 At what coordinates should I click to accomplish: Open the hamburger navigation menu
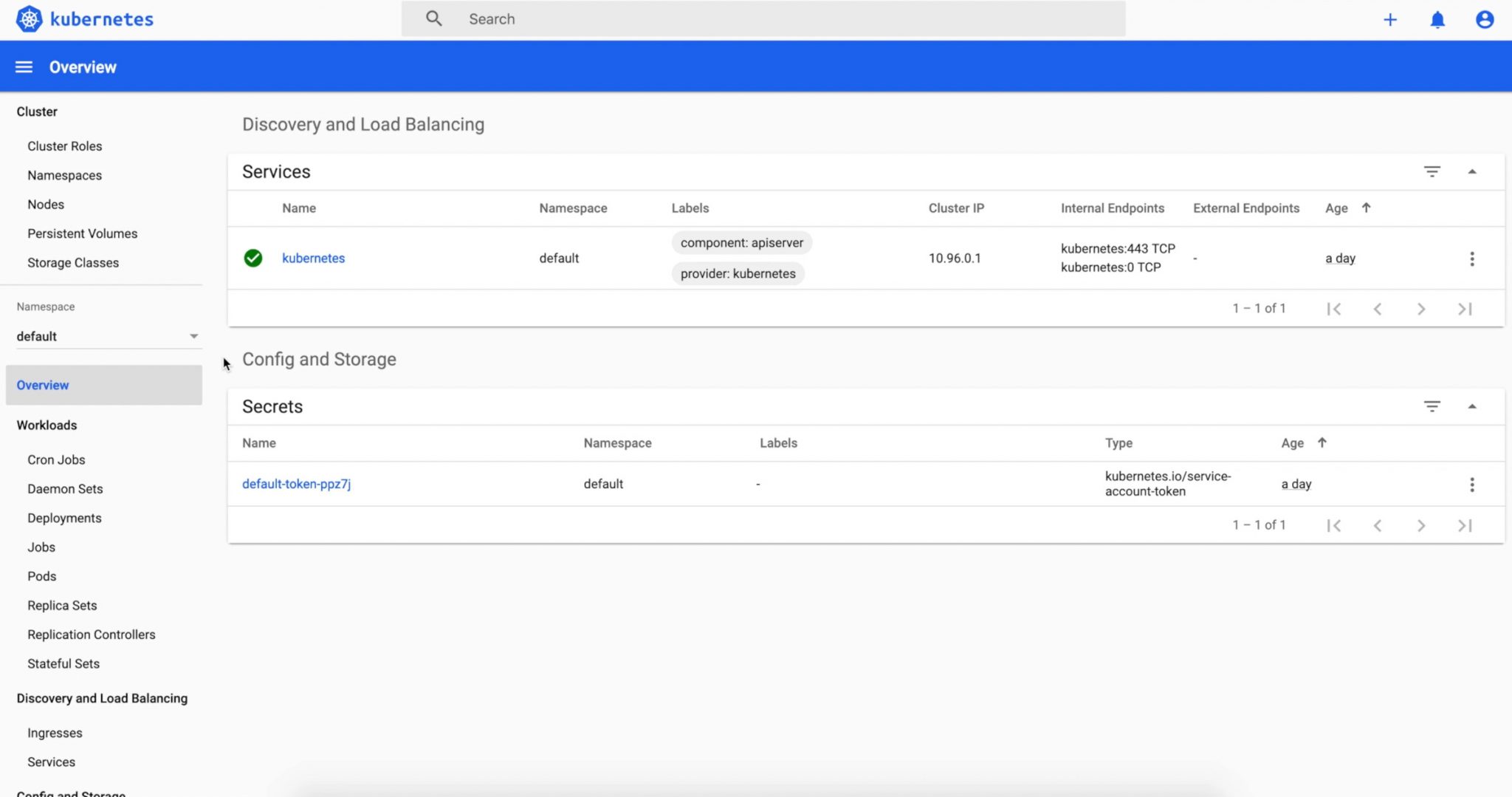(x=24, y=67)
